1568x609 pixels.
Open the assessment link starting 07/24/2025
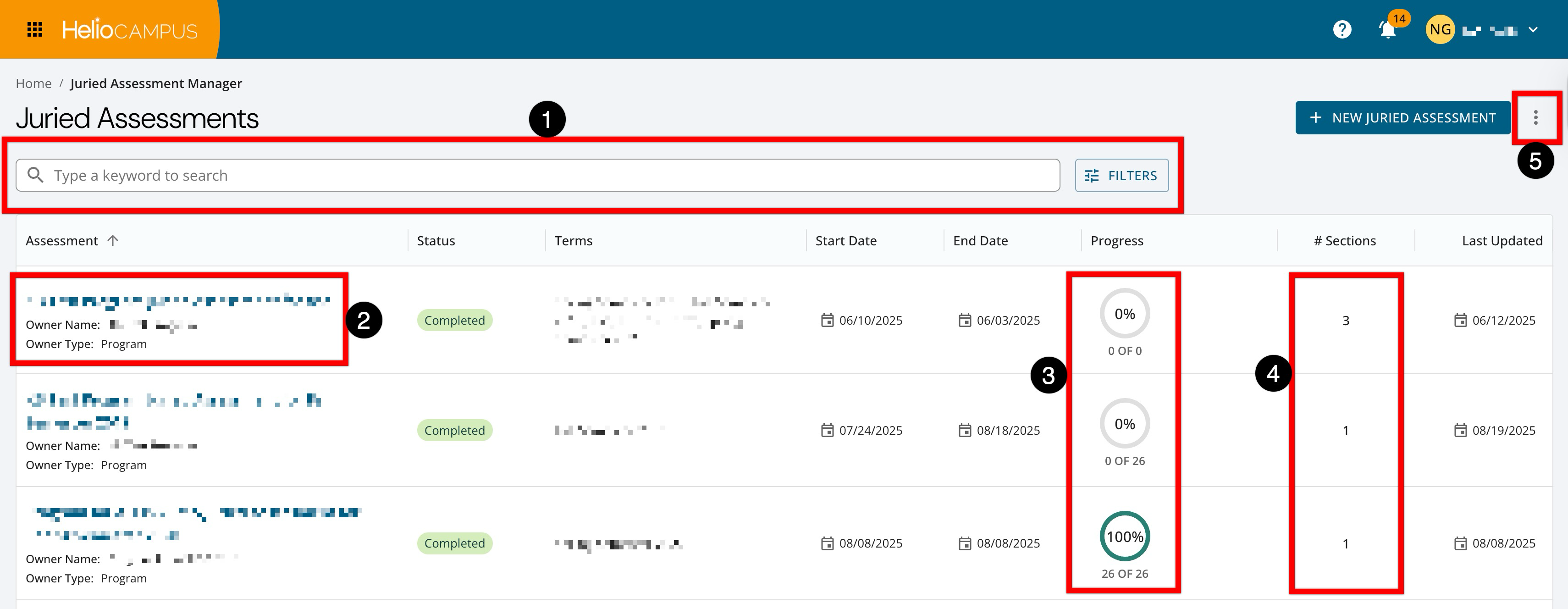pos(173,411)
